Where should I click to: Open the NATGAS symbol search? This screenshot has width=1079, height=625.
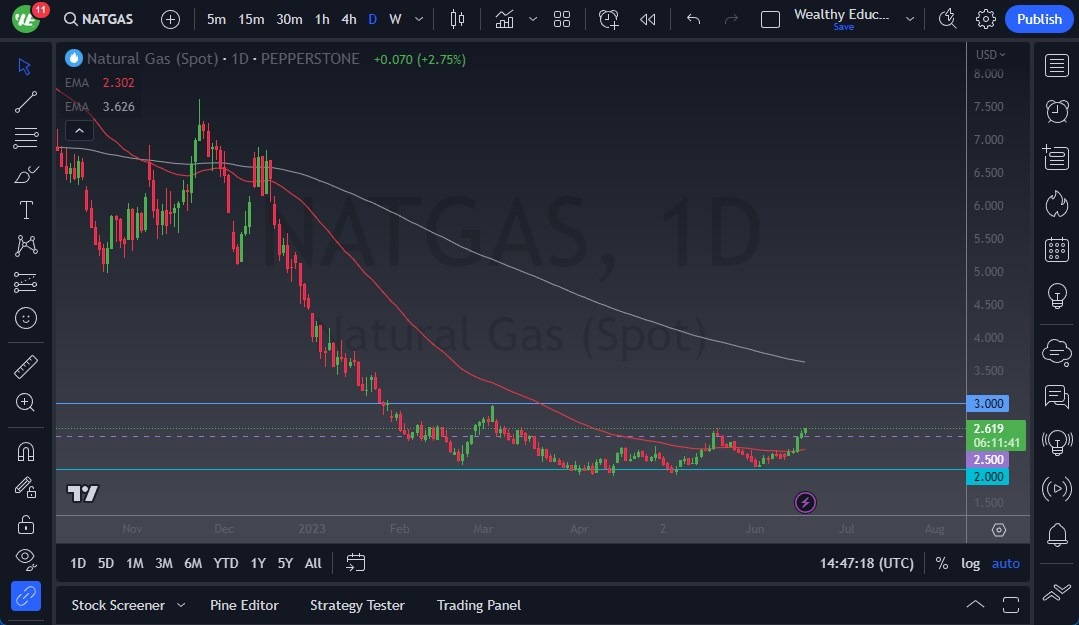98,19
